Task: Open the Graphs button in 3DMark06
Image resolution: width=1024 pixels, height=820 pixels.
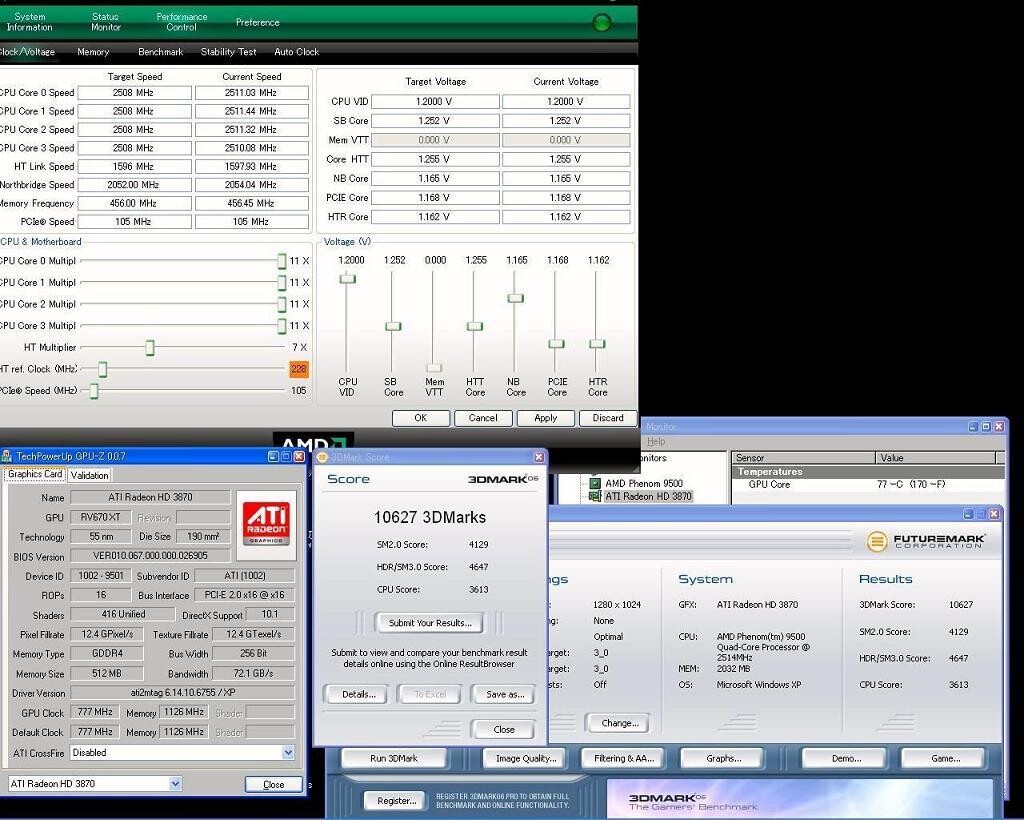Action: click(x=723, y=759)
